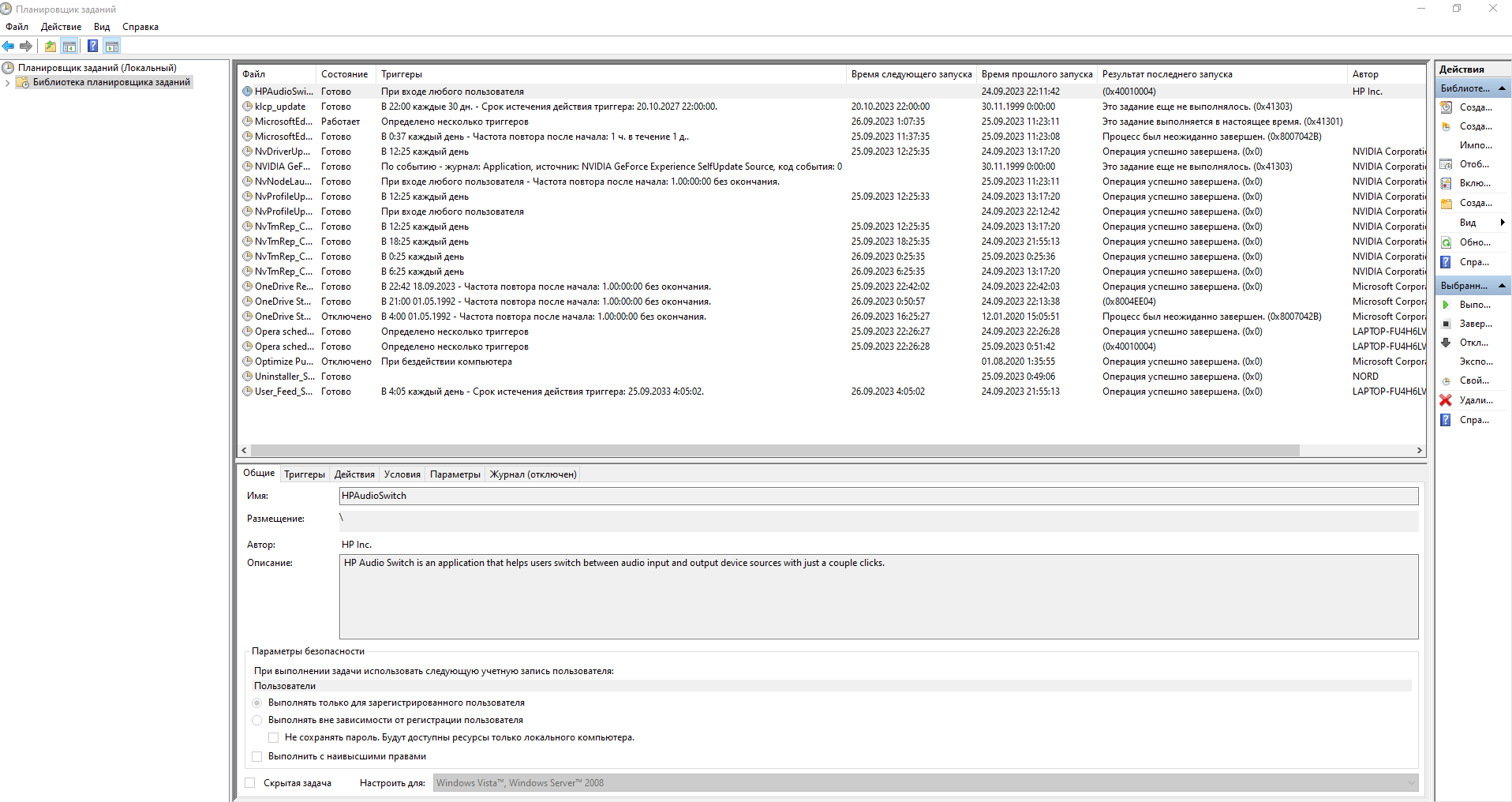The width and height of the screenshot is (1512, 802).
Task: Switch to the Журнал (отключен) tab
Action: (533, 474)
